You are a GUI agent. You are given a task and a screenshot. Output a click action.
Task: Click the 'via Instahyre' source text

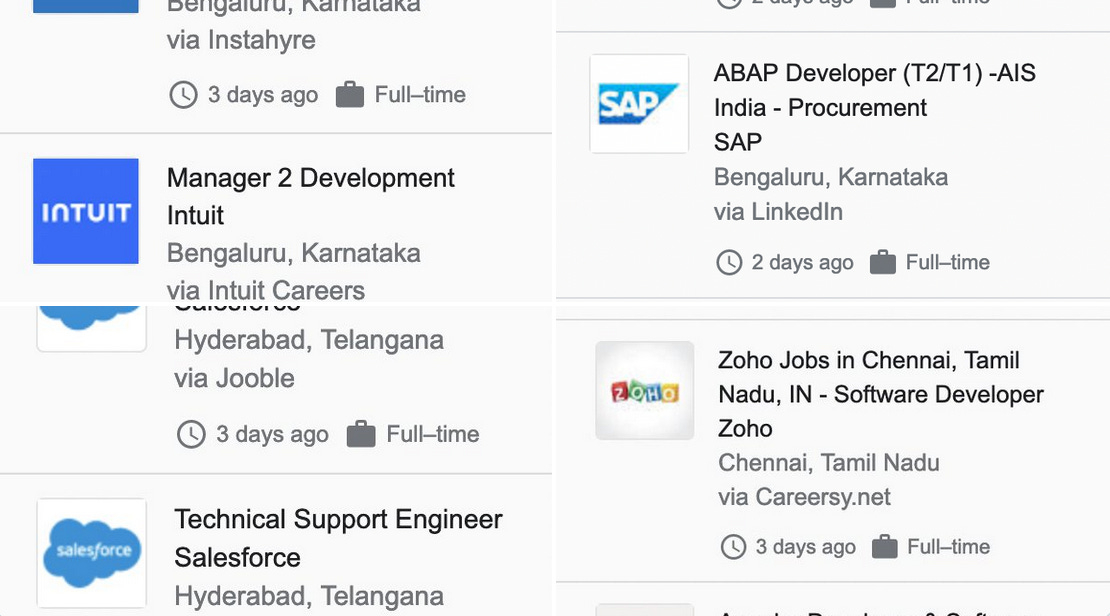[241, 40]
